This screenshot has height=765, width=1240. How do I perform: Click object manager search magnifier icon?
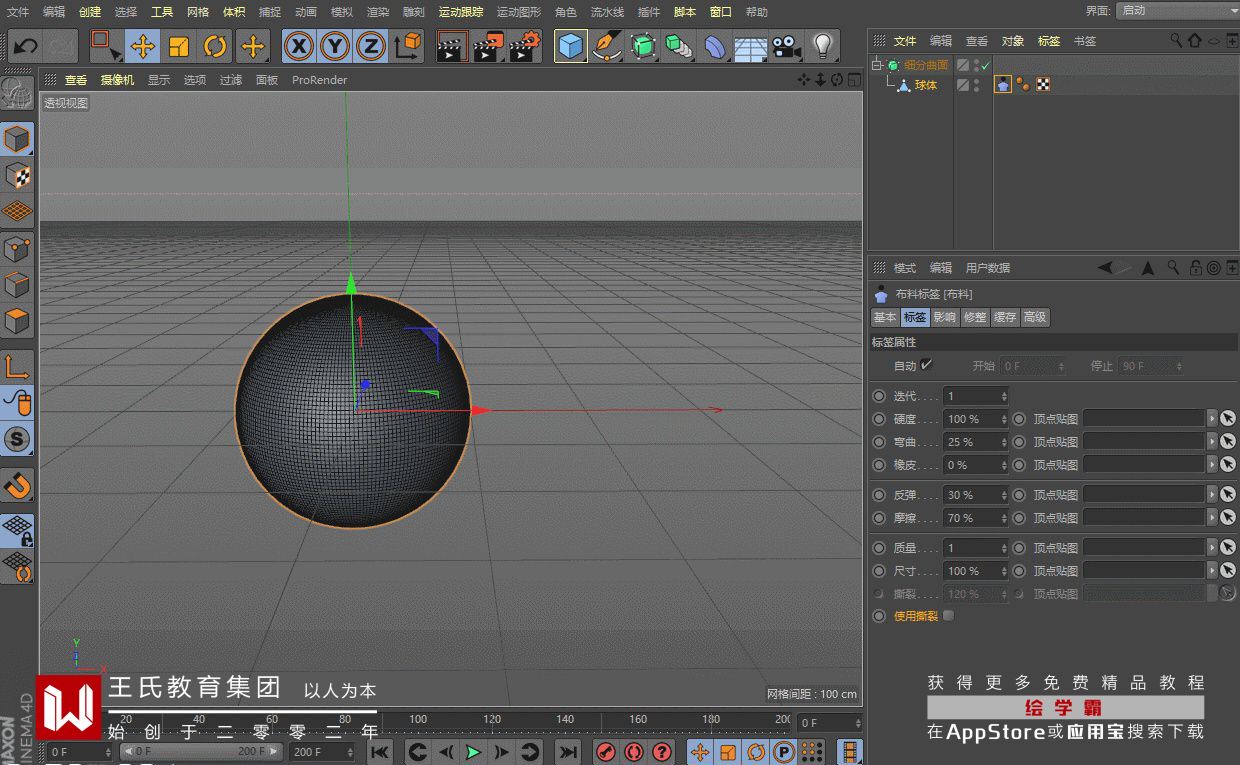click(1177, 41)
